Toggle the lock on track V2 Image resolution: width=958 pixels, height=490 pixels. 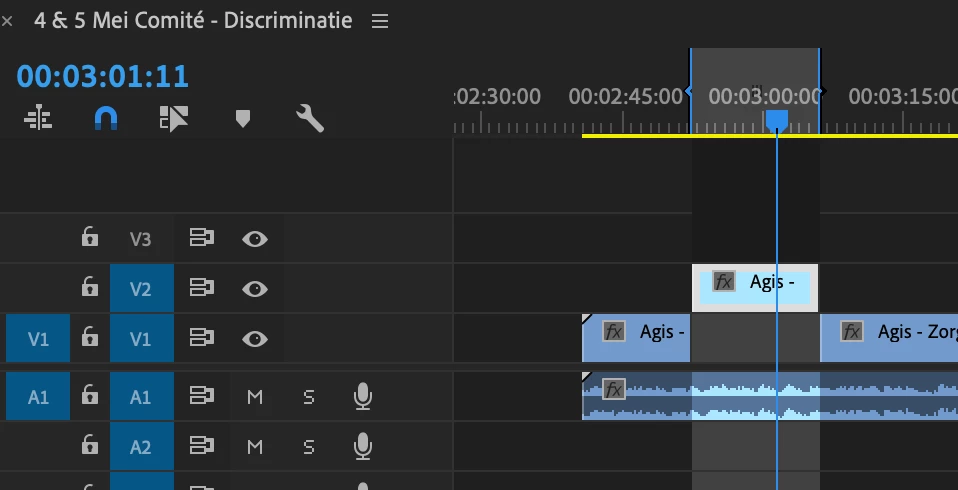click(90, 287)
